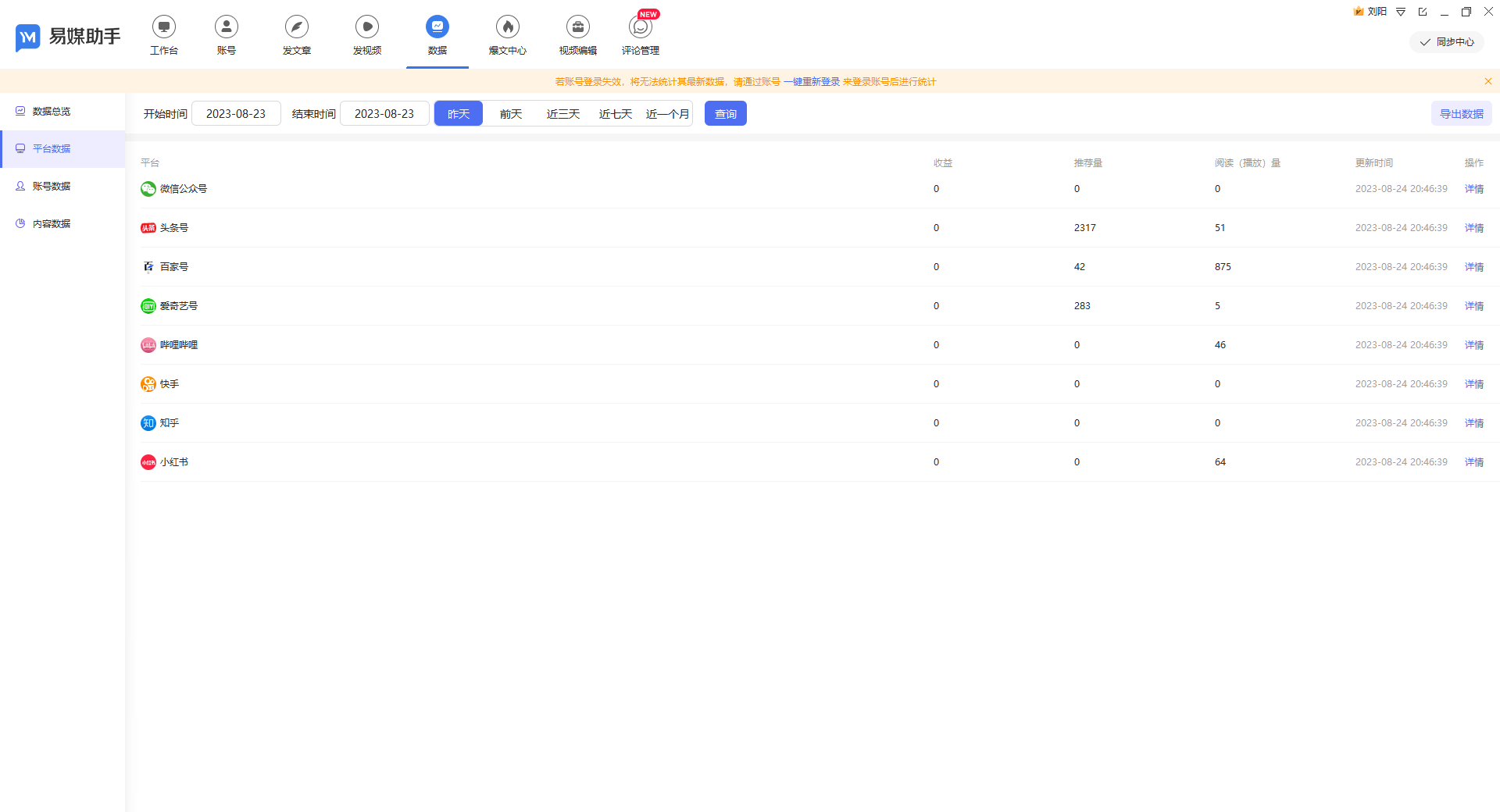Open the 评论管理 comment management icon
The image size is (1500, 812).
[641, 34]
